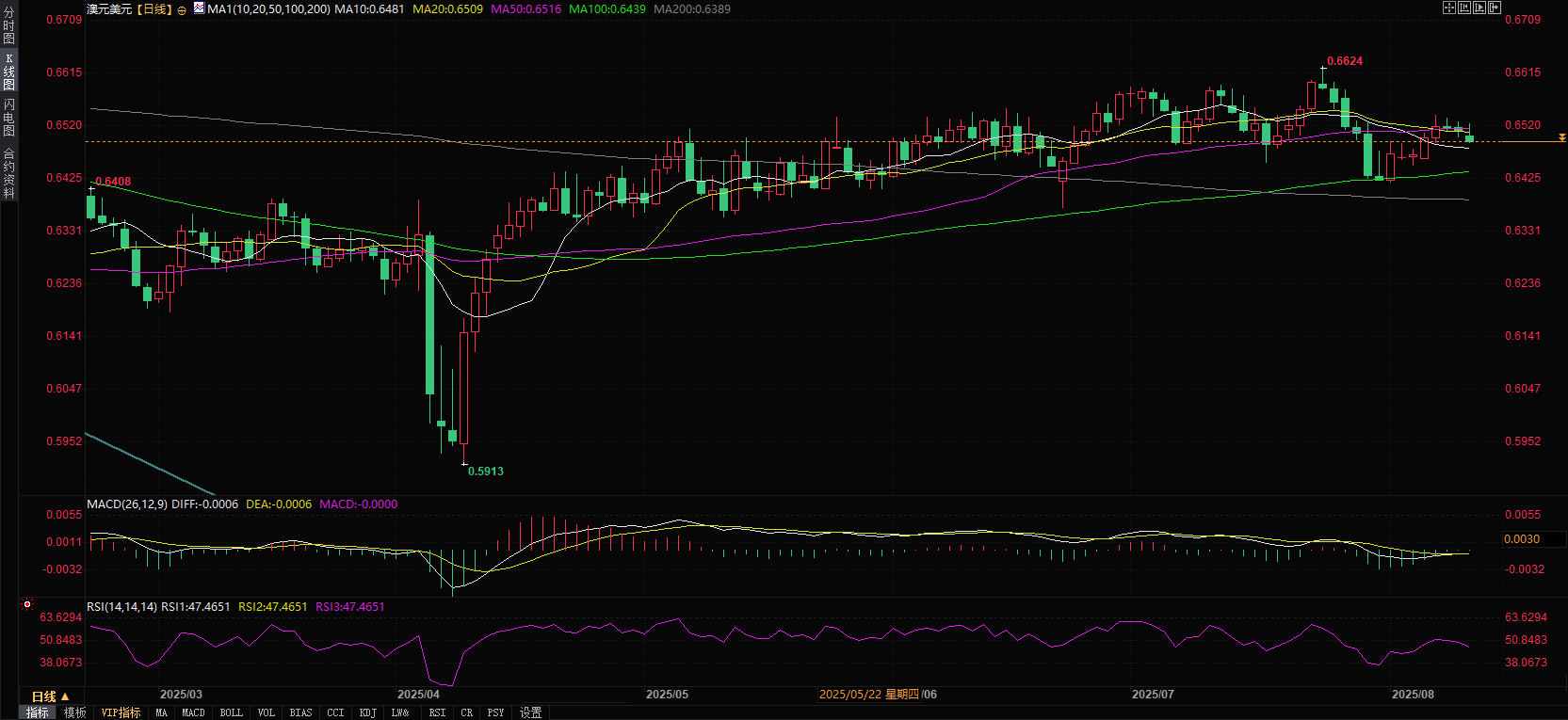
Task: Click the DEA:-0.0006 value
Action: coord(279,504)
